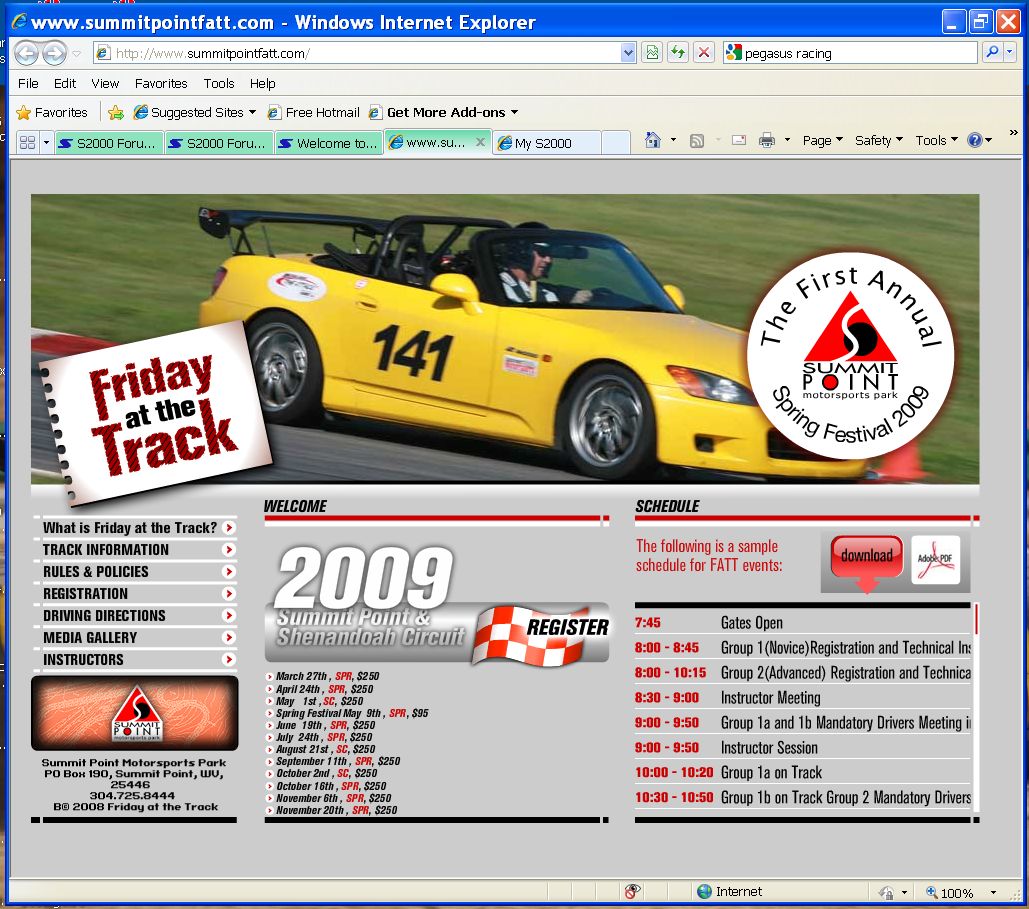
Task: Open the TRACK INFORMATION link
Action: click(106, 550)
